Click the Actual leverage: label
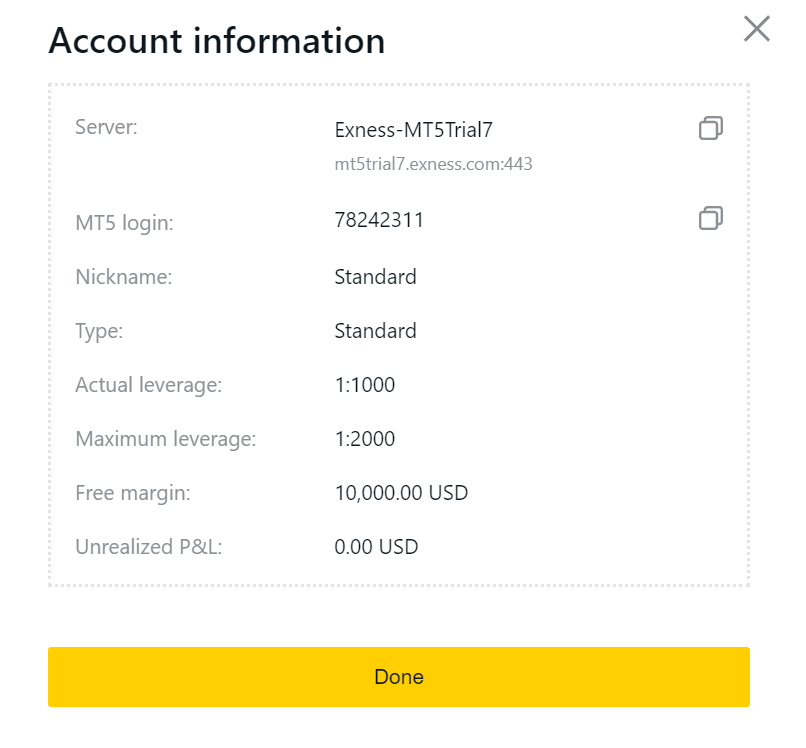 click(149, 386)
